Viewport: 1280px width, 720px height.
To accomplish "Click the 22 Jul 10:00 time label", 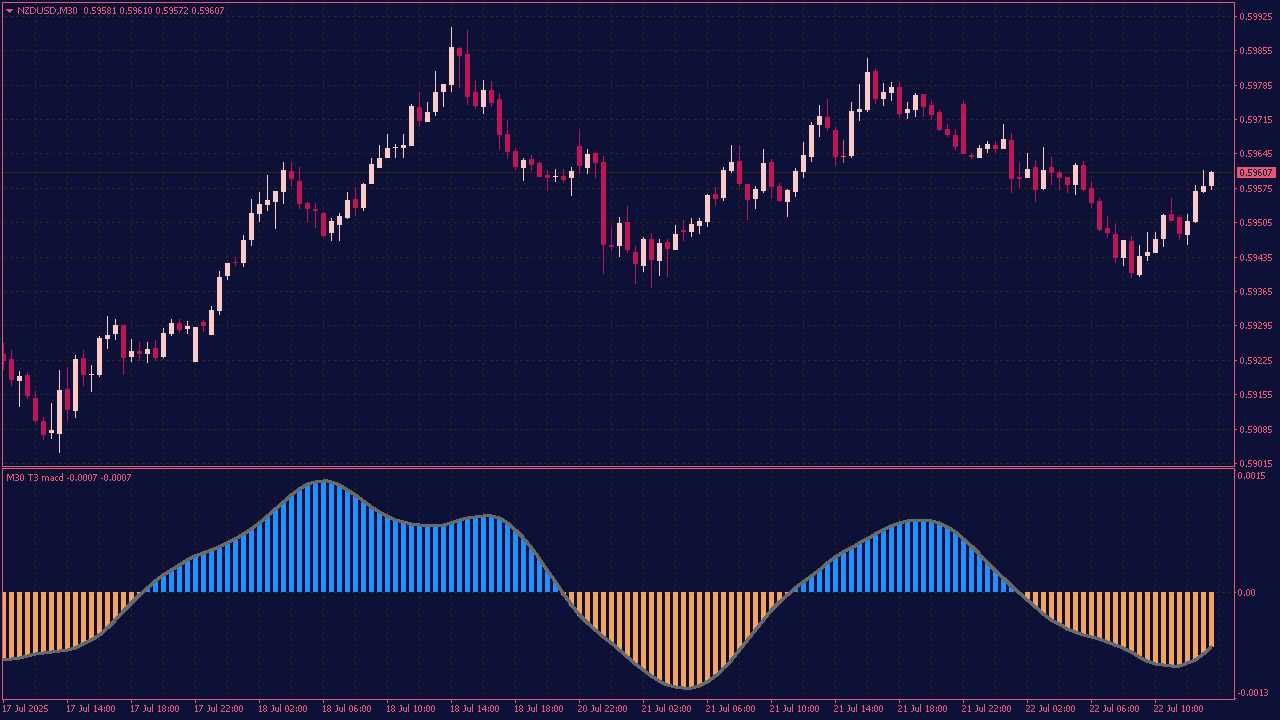I will click(1181, 709).
